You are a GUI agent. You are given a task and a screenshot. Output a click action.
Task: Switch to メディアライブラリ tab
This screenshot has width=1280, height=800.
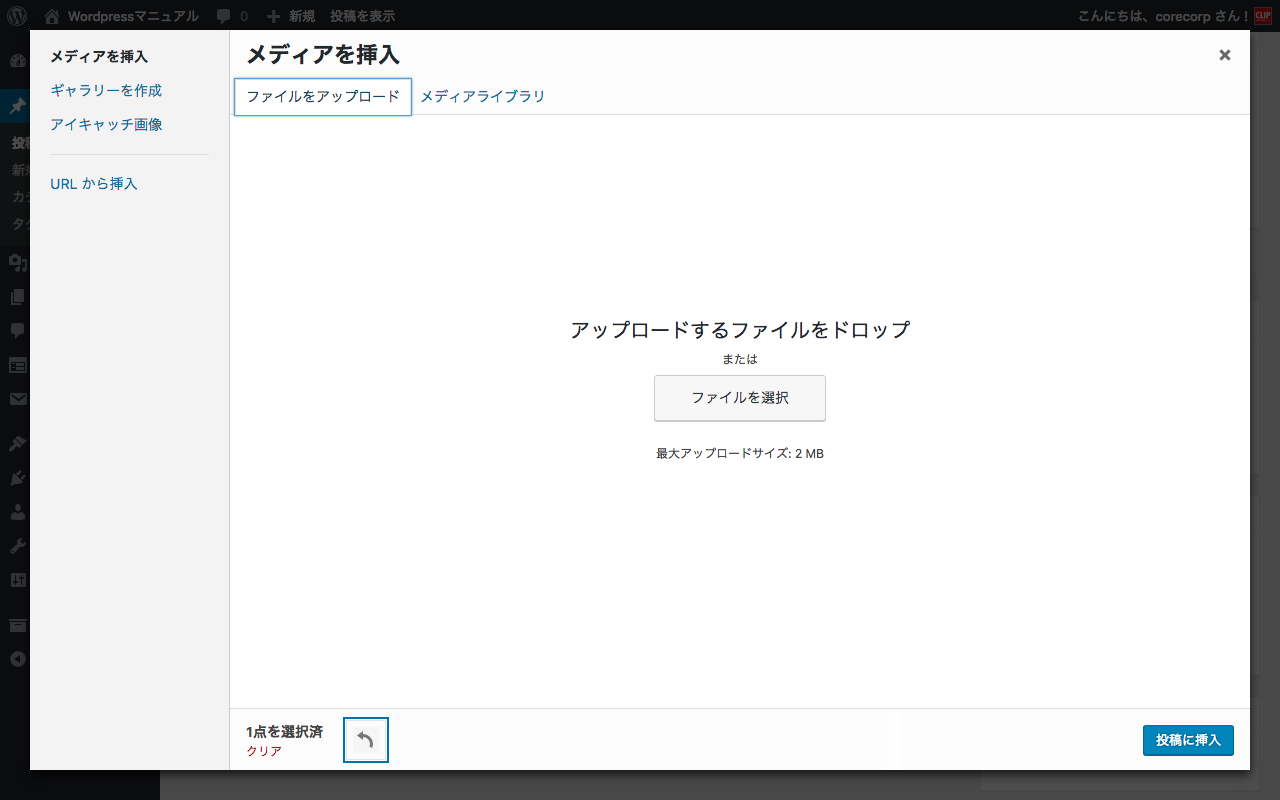coord(482,97)
